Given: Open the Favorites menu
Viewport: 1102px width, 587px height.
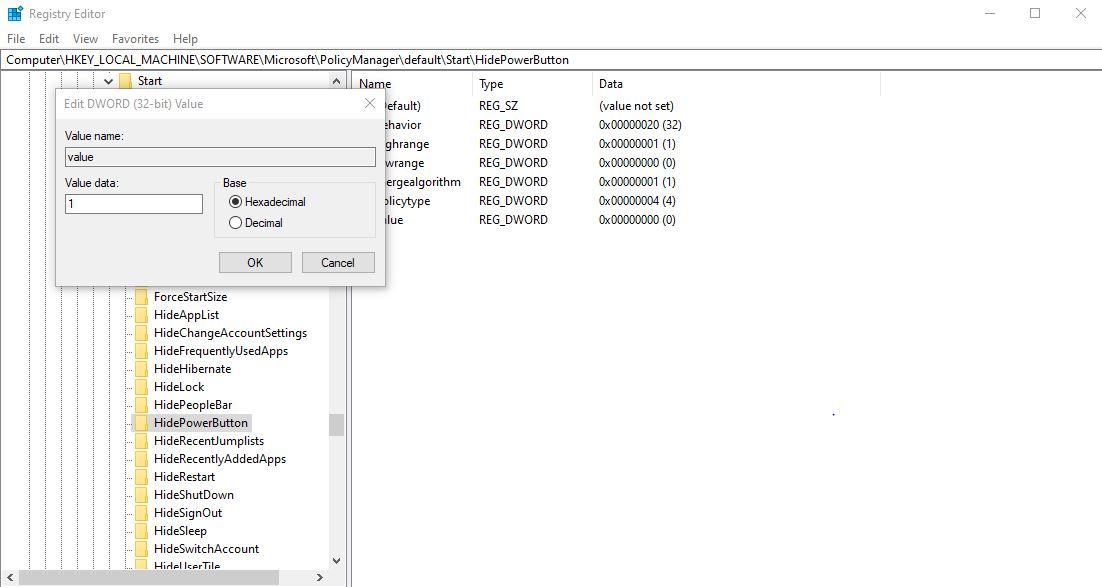Looking at the screenshot, I should click(x=135, y=38).
